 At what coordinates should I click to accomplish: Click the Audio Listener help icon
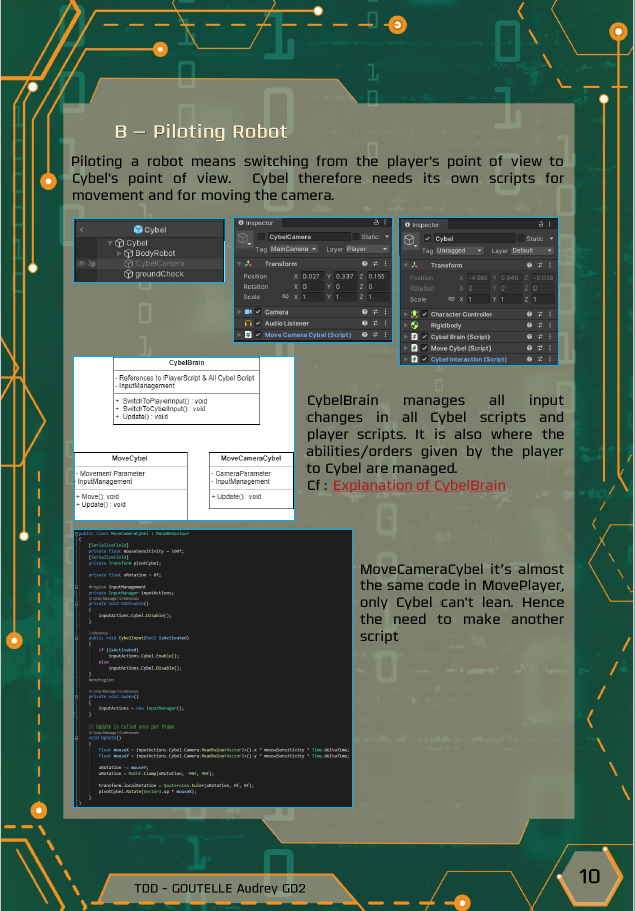click(364, 323)
